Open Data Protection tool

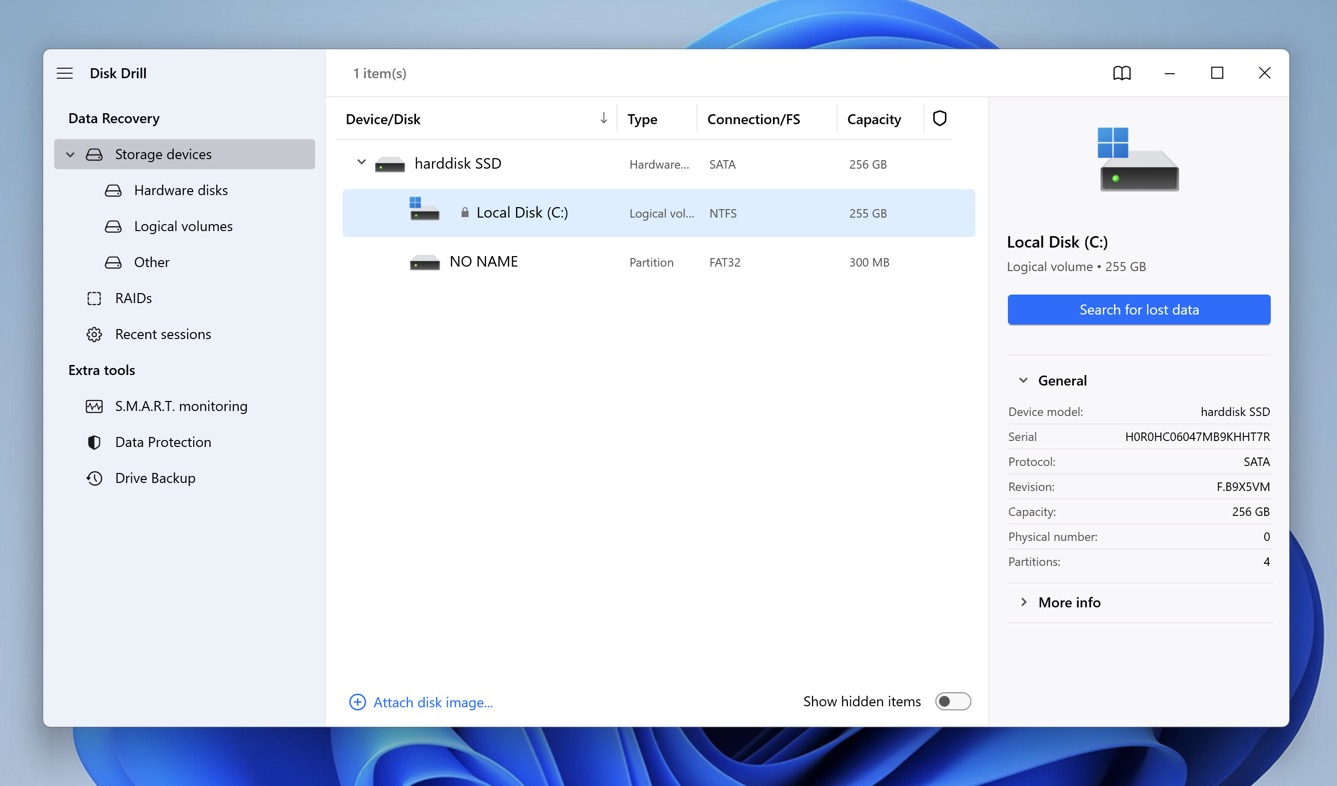pyautogui.click(x=163, y=442)
